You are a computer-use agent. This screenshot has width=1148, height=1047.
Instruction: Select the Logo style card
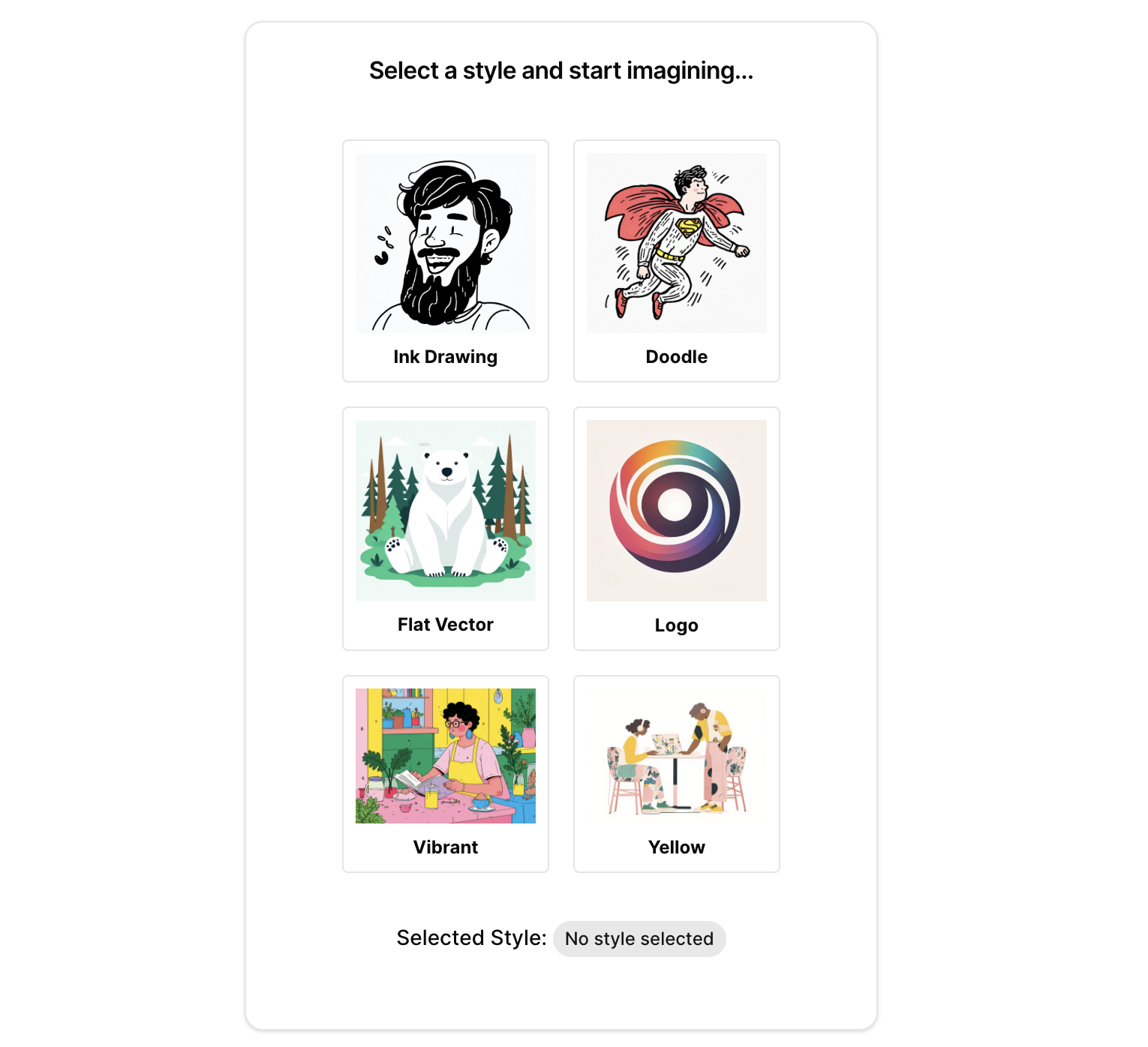pyautogui.click(x=677, y=529)
